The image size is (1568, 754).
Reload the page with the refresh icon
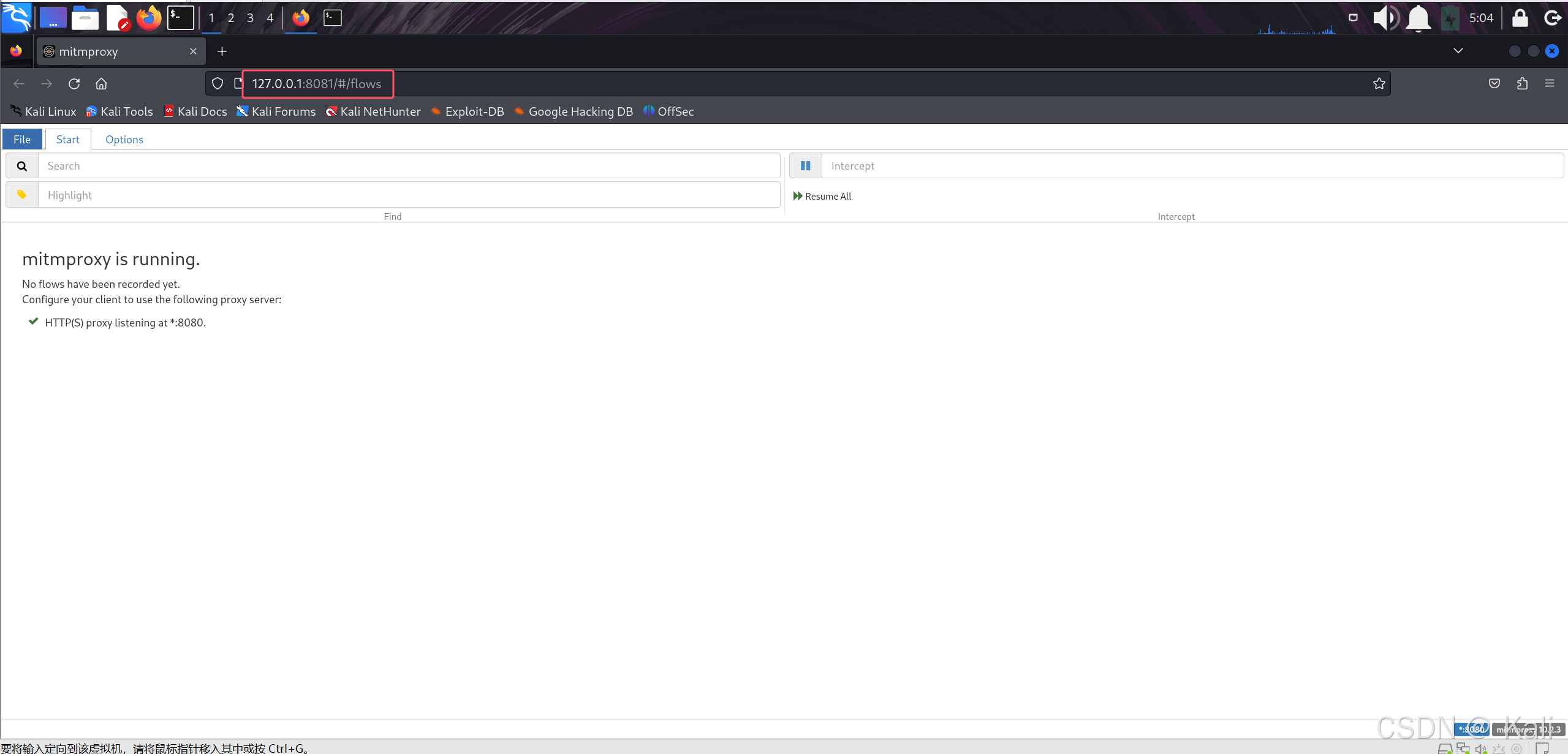coord(74,84)
